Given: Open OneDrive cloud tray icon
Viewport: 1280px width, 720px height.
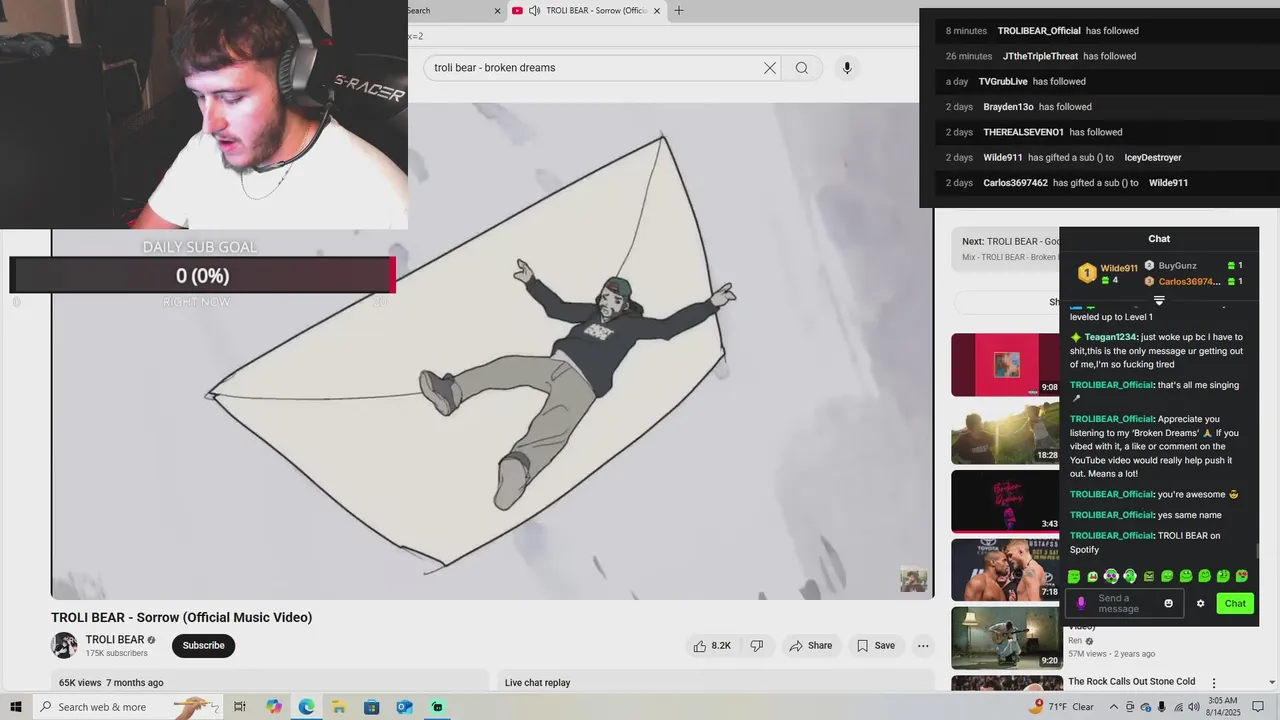Looking at the screenshot, I should pyautogui.click(x=1145, y=707).
